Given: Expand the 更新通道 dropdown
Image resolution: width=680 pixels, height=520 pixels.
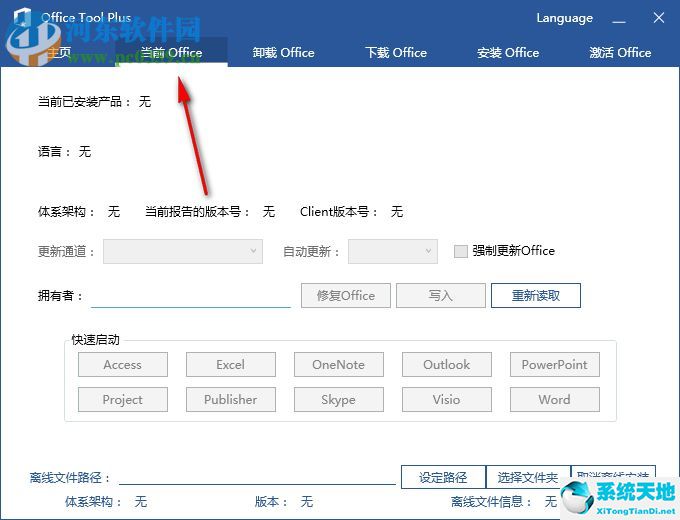Looking at the screenshot, I should point(183,251).
